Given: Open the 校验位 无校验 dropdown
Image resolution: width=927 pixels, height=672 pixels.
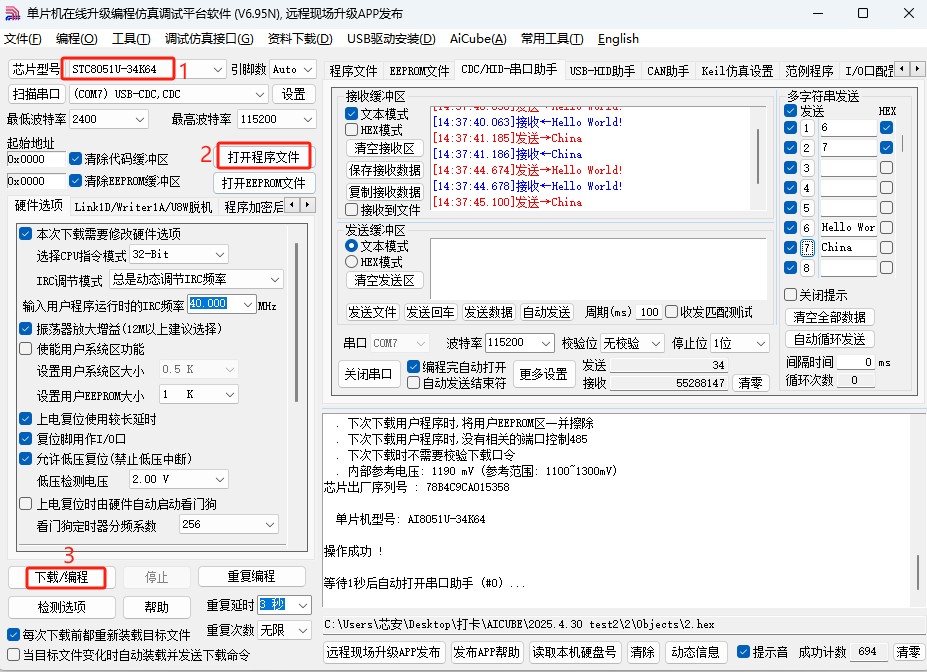Looking at the screenshot, I should coord(655,343).
